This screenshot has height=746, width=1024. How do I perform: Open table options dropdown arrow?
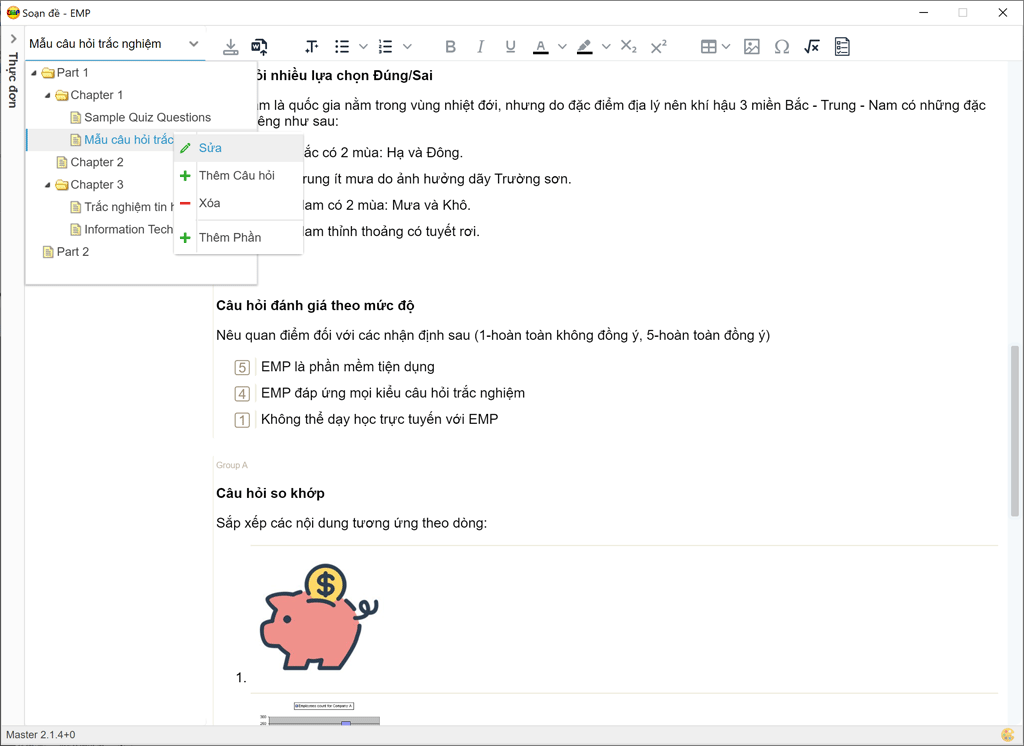coord(726,46)
